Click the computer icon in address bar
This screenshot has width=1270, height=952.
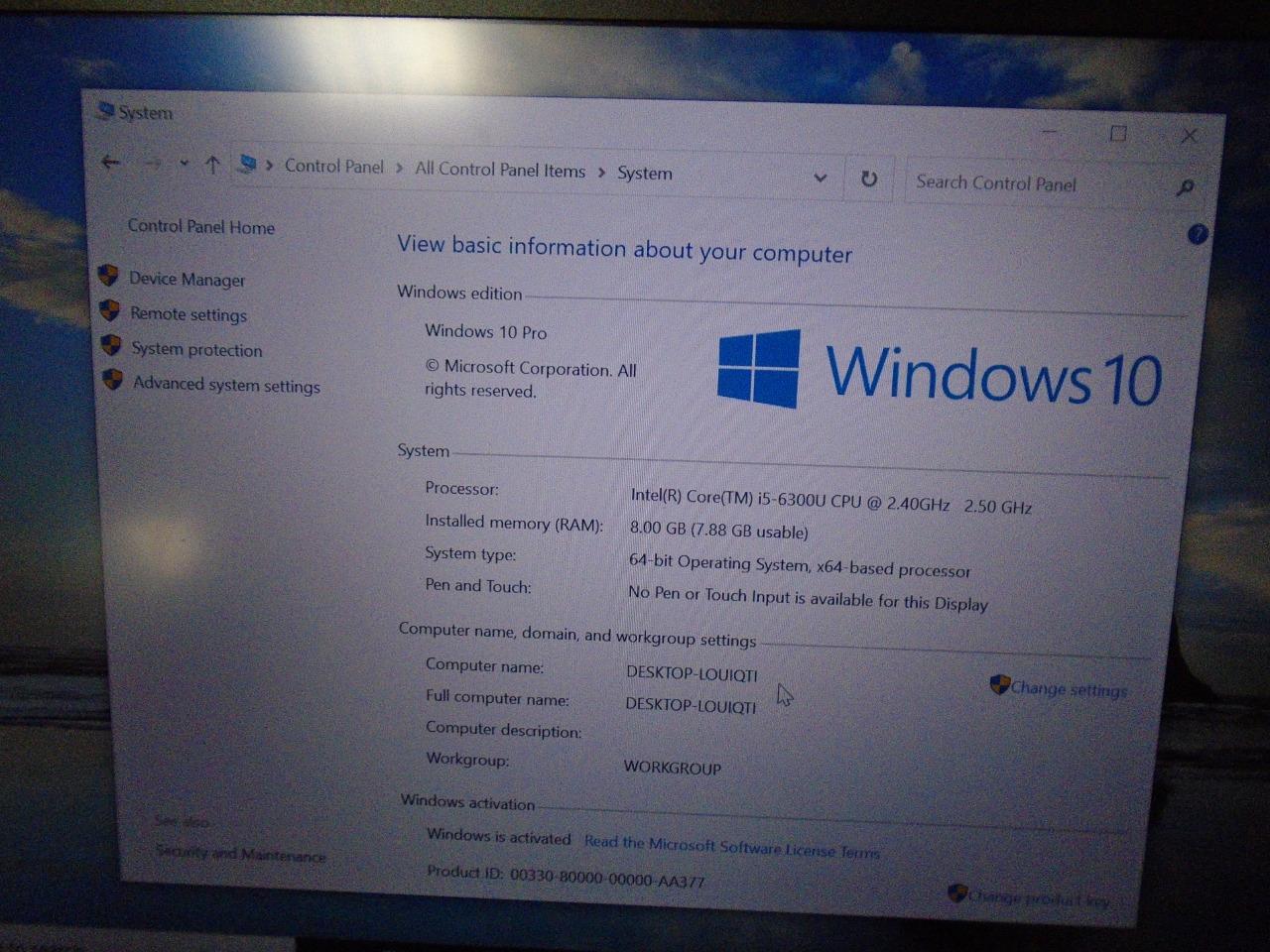pos(248,165)
